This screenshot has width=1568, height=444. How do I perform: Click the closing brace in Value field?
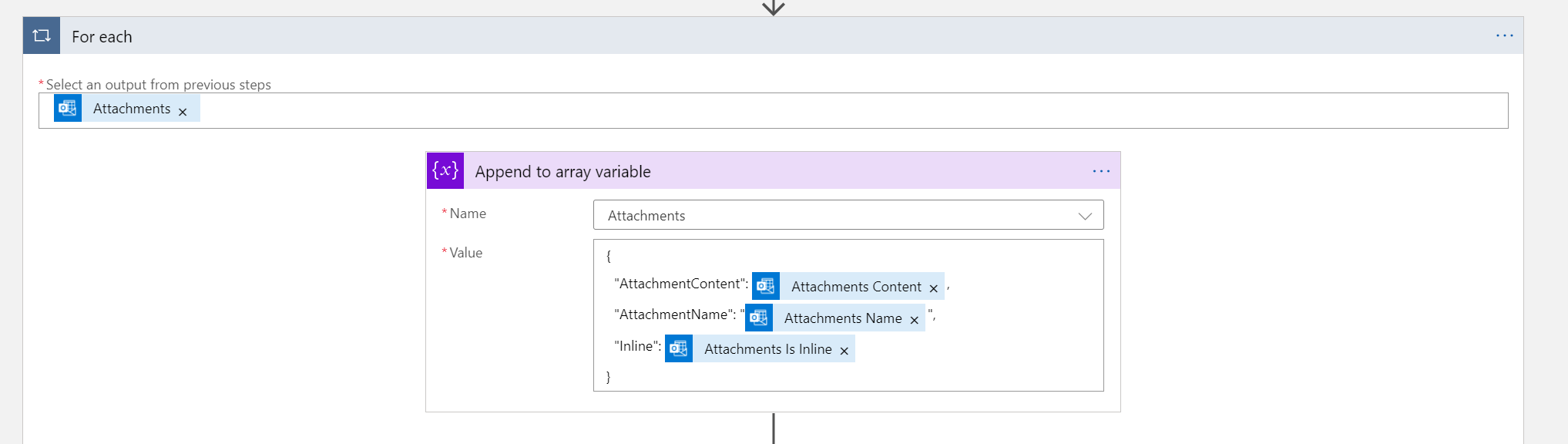[x=608, y=377]
